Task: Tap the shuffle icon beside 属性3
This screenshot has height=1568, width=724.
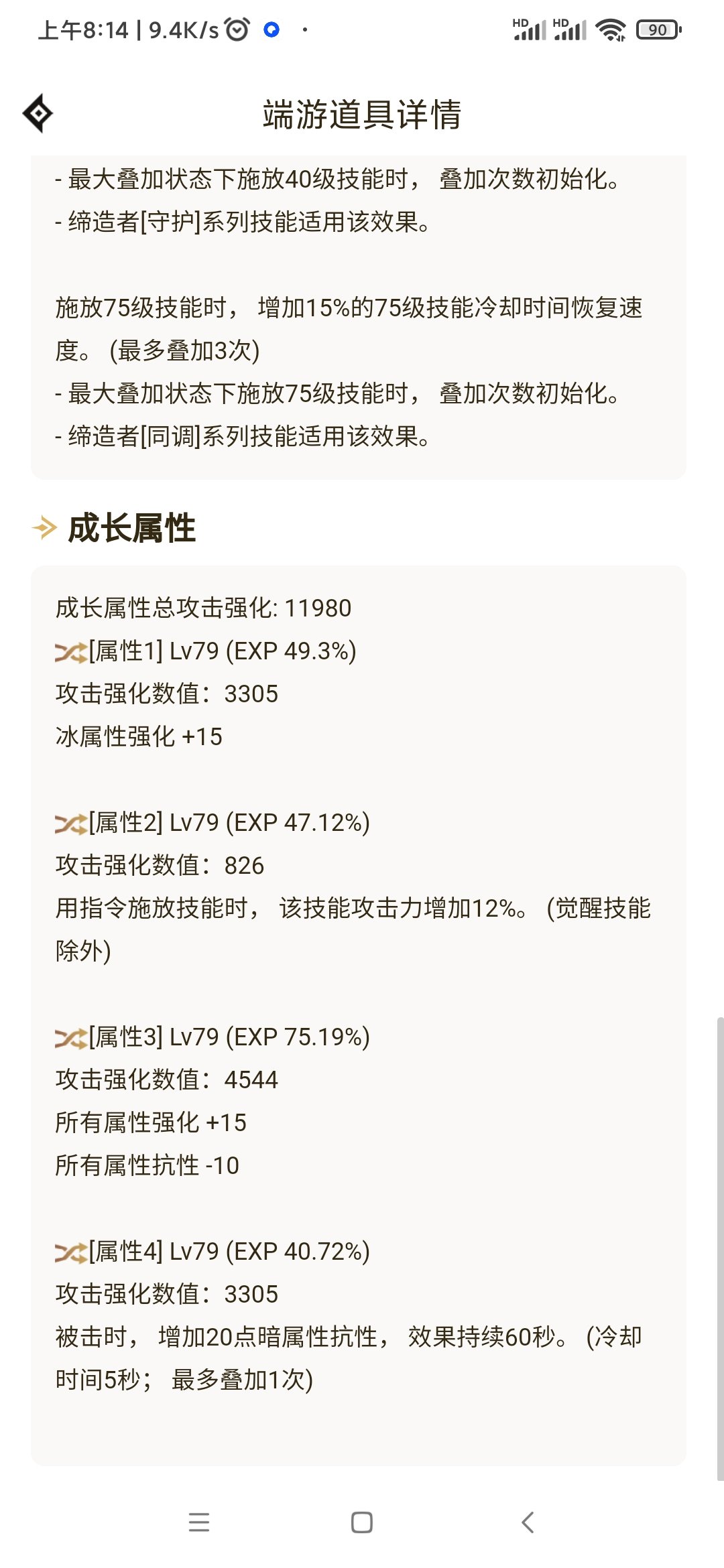Action: (71, 1037)
